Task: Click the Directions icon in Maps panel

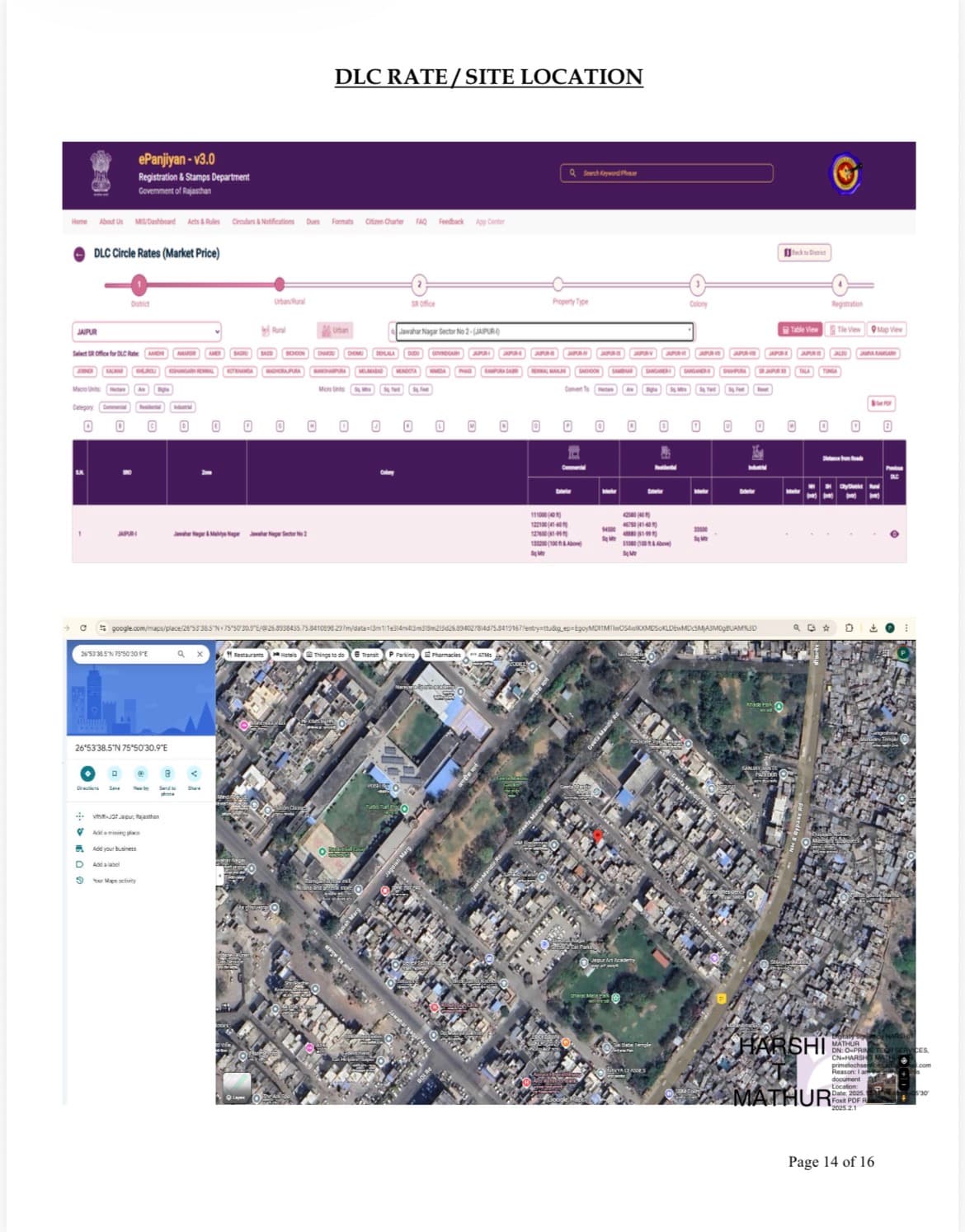Action: (x=87, y=774)
